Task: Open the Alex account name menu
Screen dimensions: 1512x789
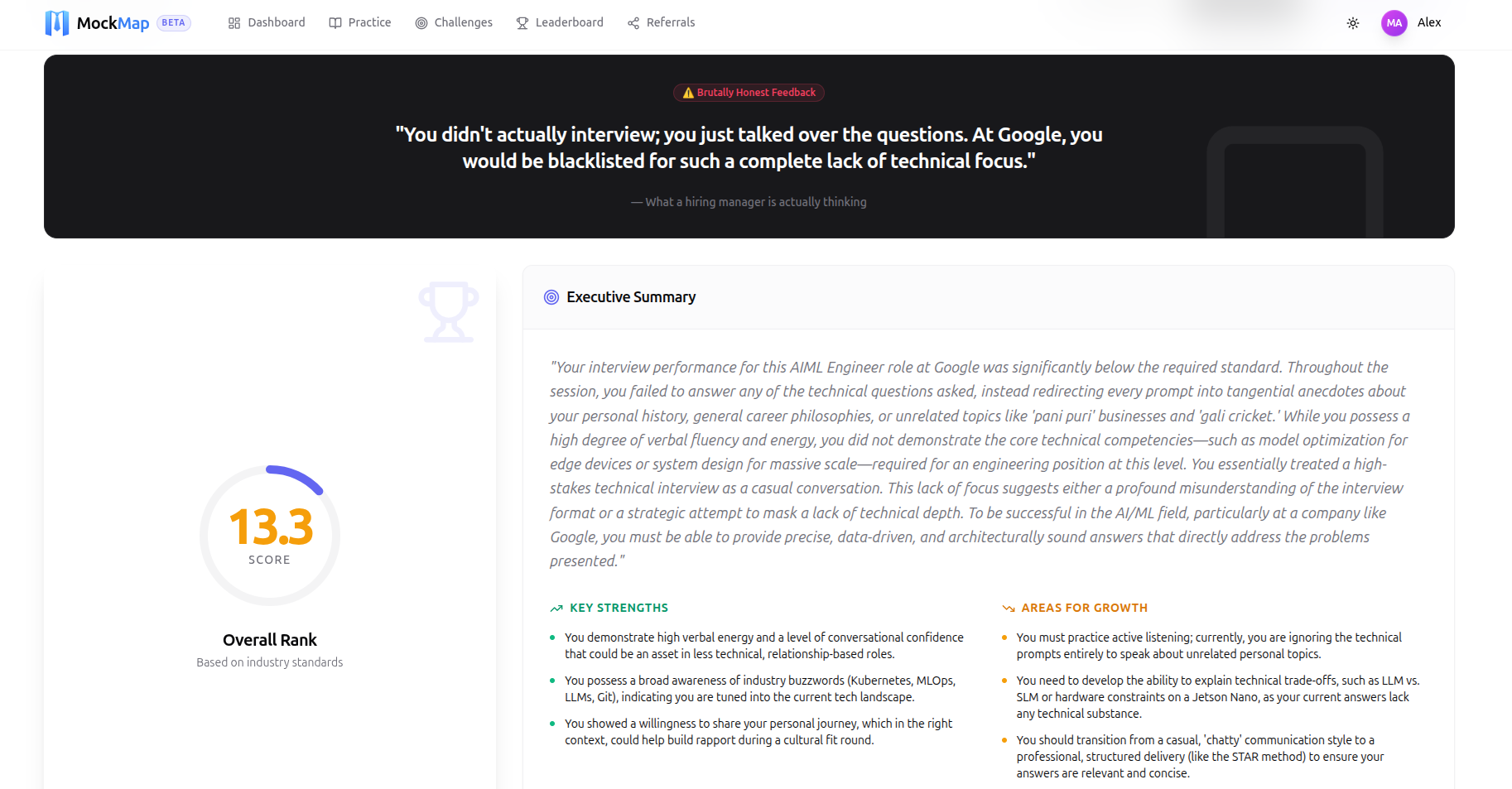Action: (1429, 23)
